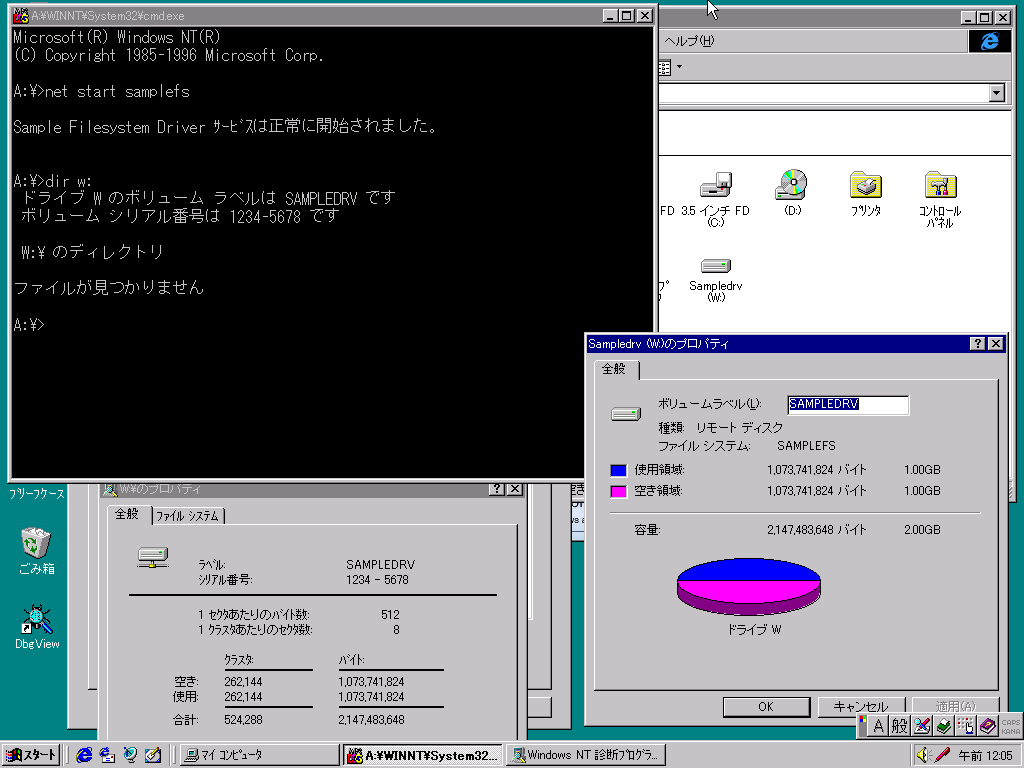The image size is (1024, 768).
Task: Click the リモート ディスク type value
Action: pyautogui.click(x=739, y=428)
